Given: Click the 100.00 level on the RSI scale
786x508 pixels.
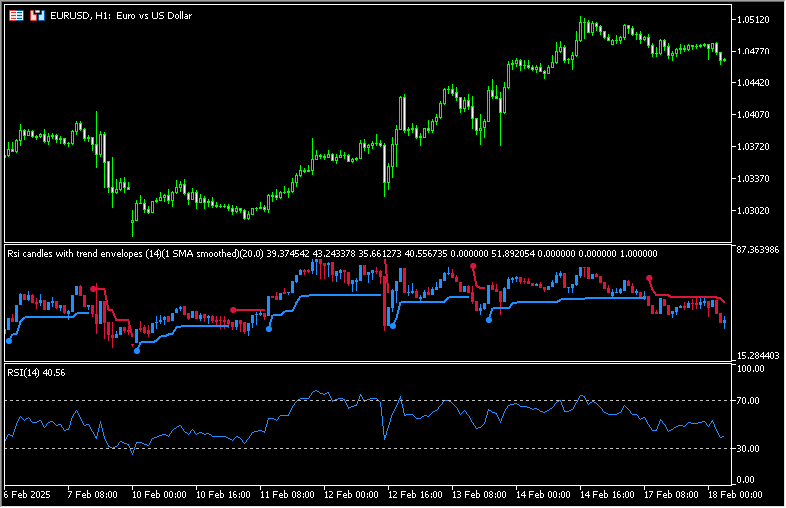Looking at the screenshot, I should [751, 369].
